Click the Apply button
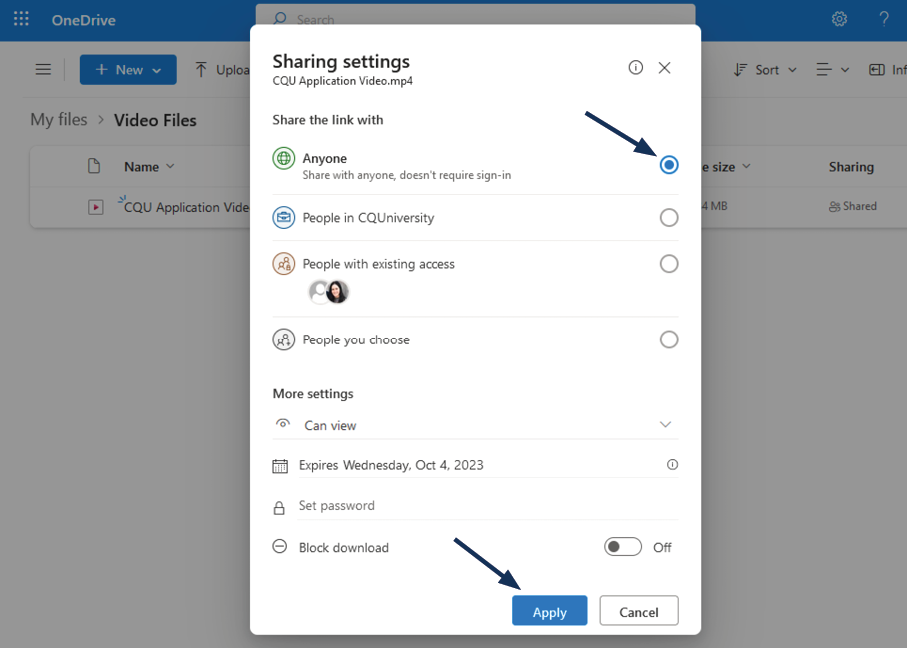This screenshot has height=648, width=907. 549,611
